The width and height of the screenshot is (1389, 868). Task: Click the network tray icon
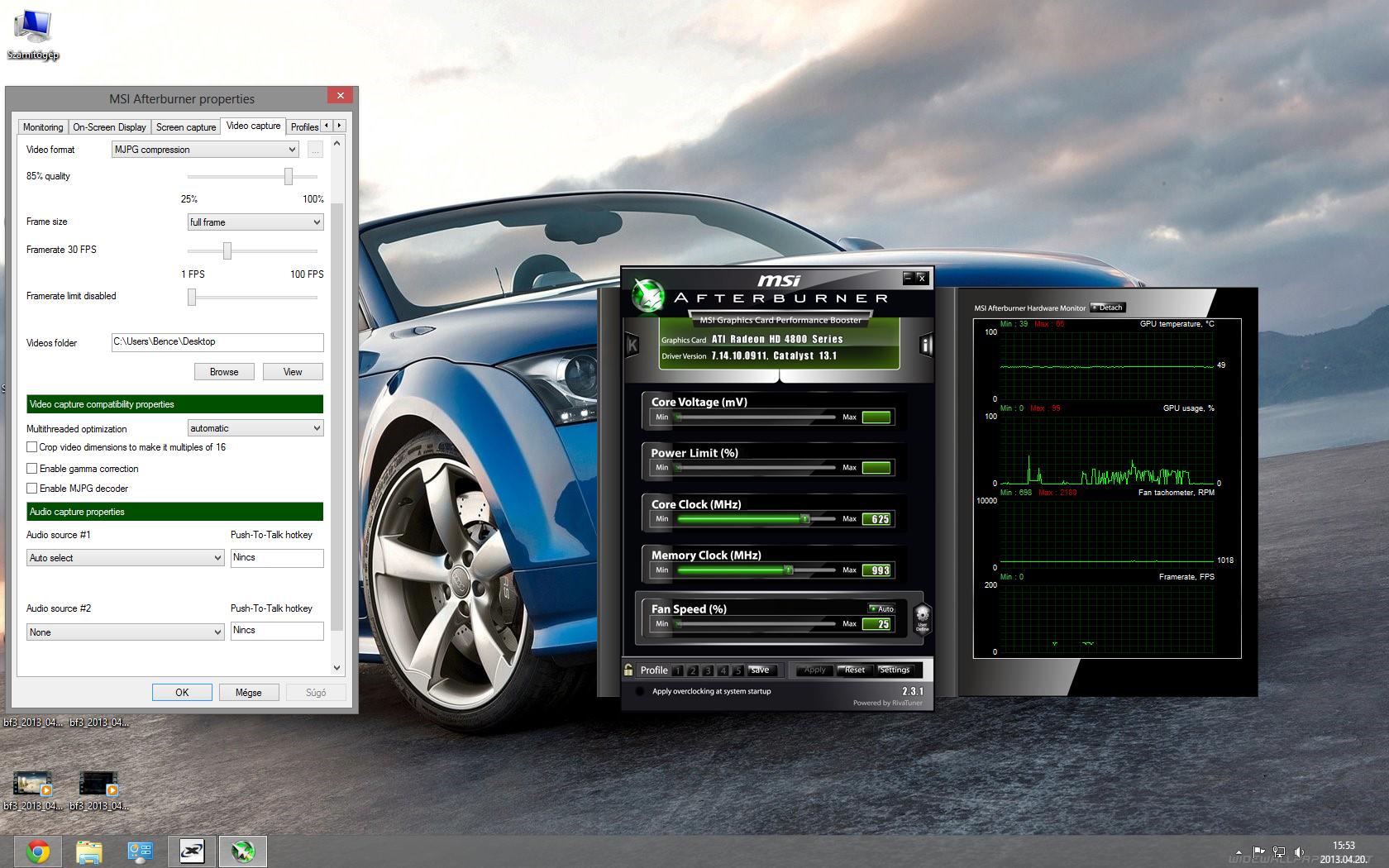coord(1279,851)
